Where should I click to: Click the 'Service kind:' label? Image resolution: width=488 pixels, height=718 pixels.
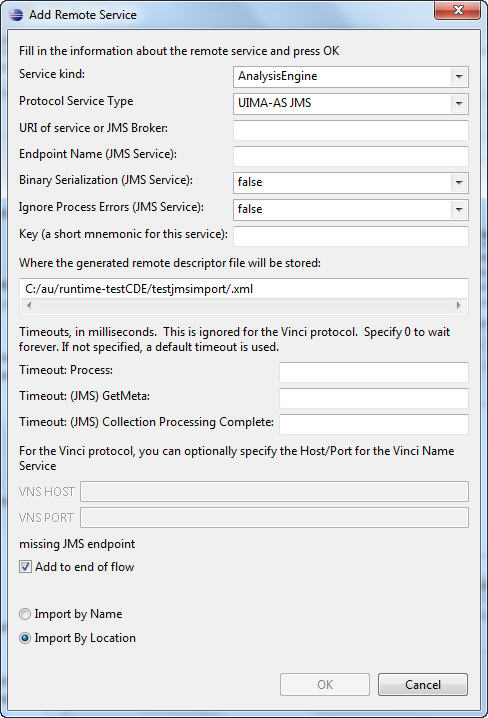pos(52,74)
